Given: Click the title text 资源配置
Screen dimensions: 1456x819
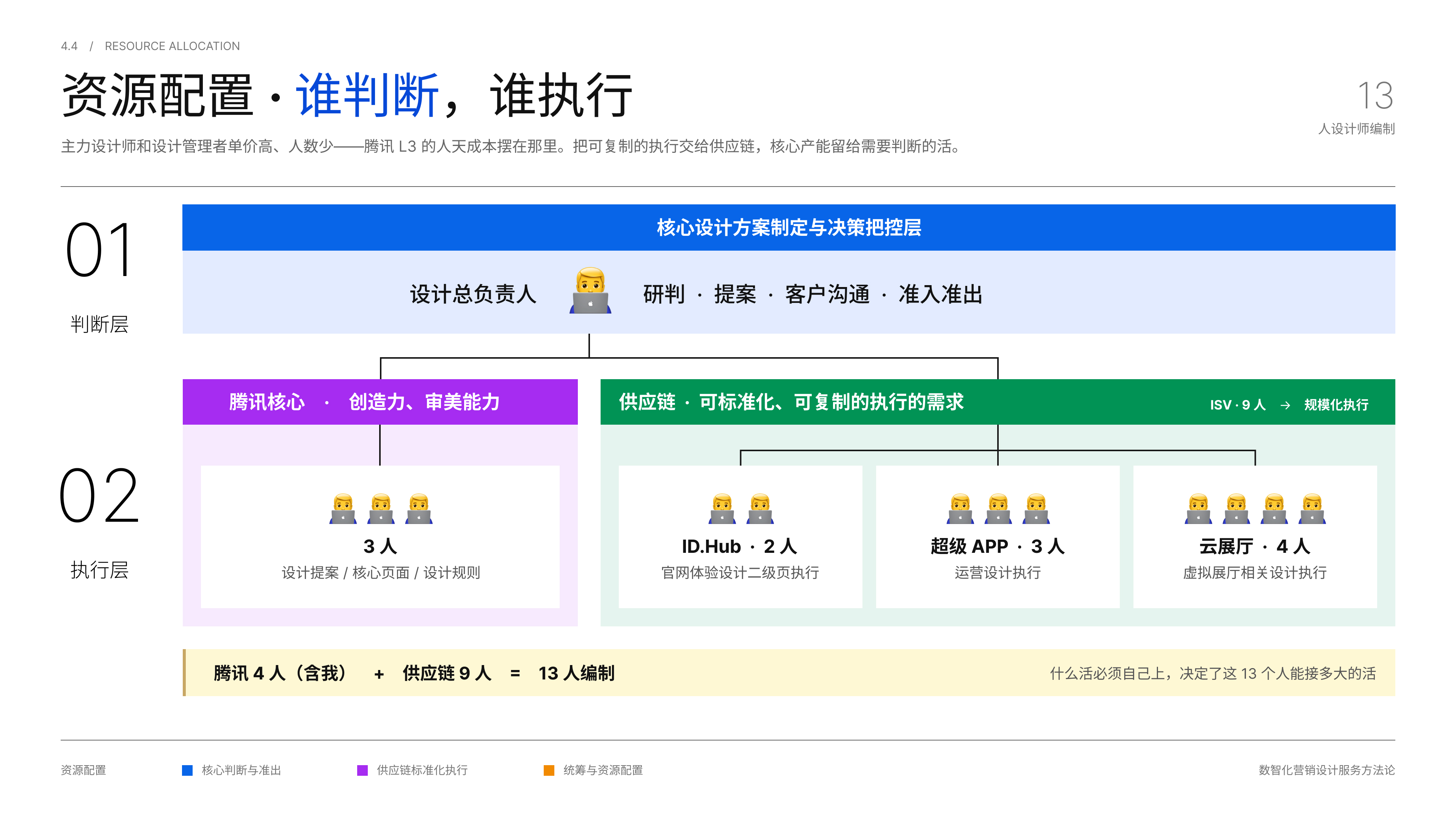Looking at the screenshot, I should (157, 95).
